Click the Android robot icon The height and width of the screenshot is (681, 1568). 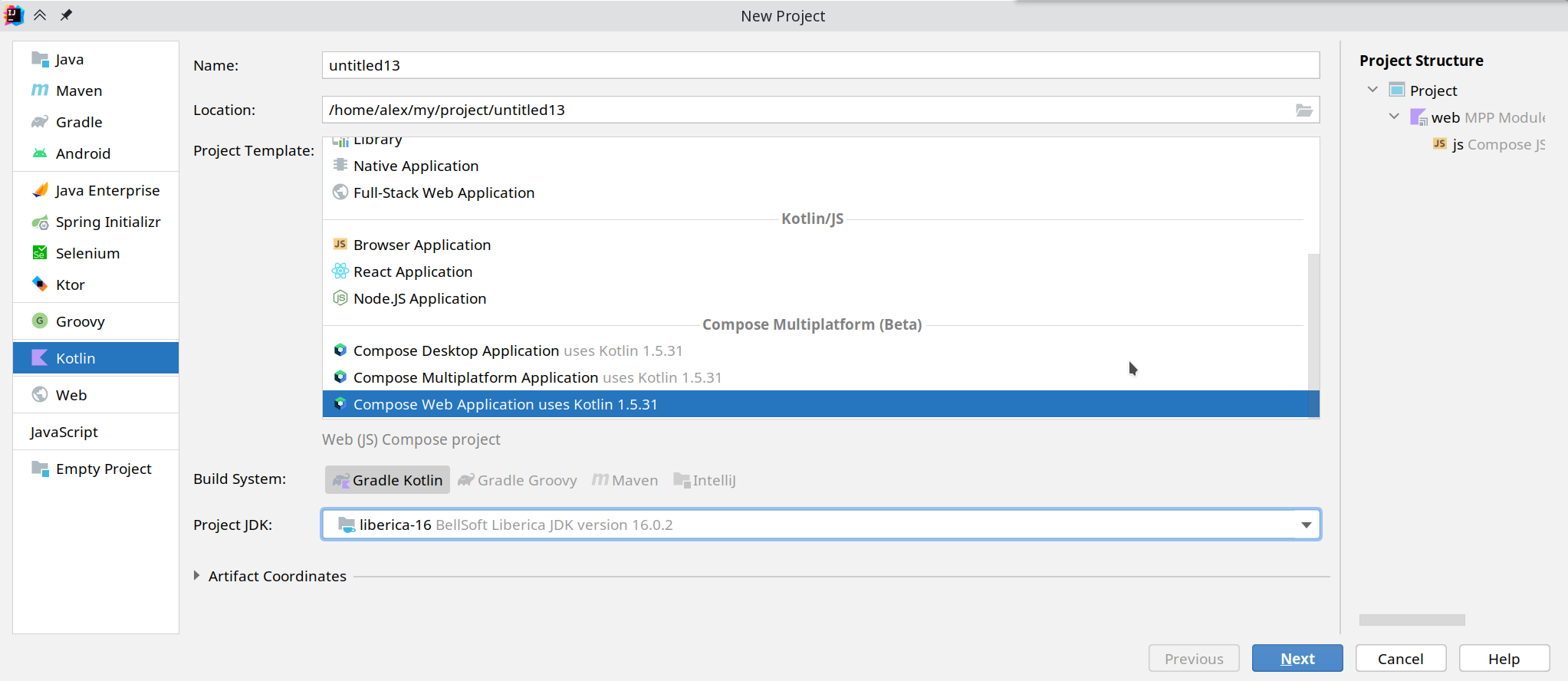tap(40, 153)
